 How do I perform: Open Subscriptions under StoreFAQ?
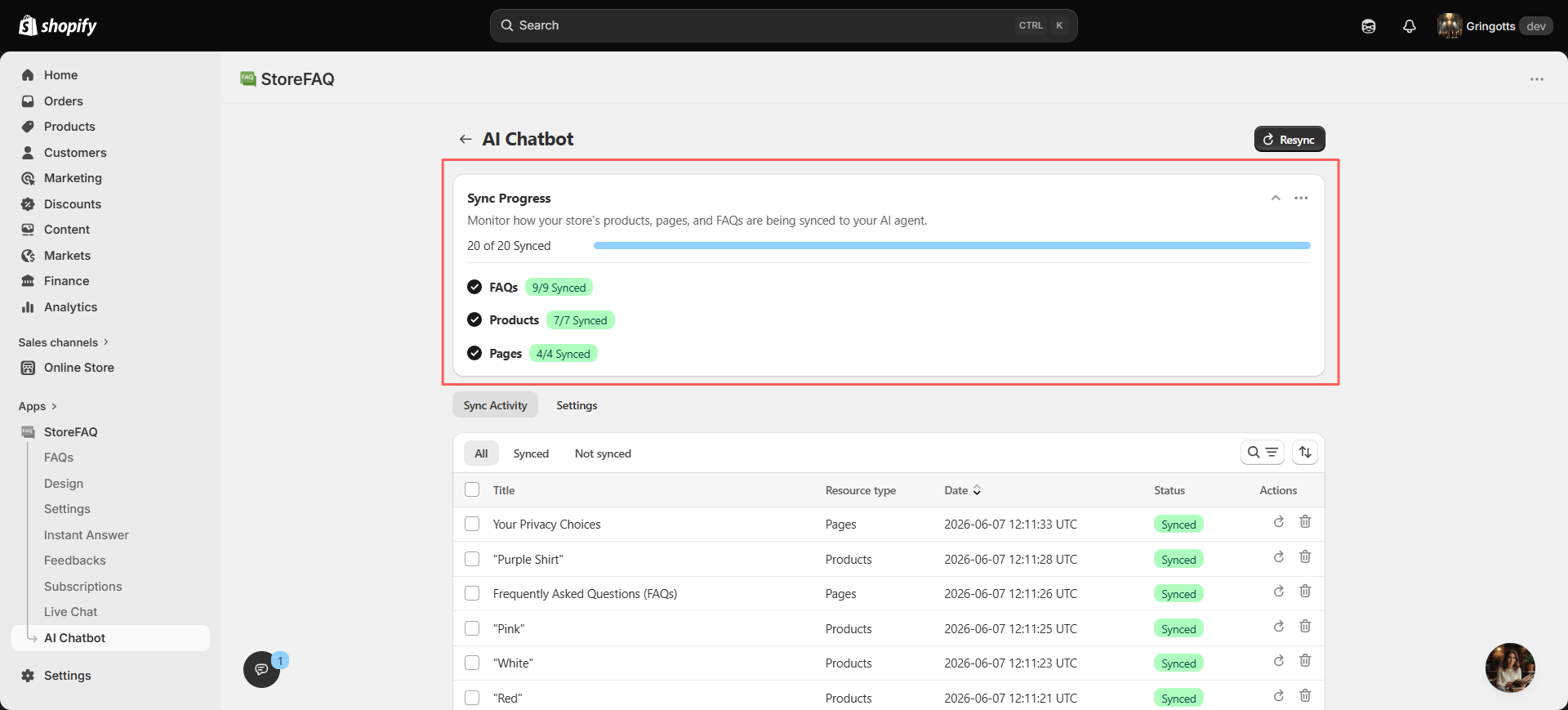83,587
